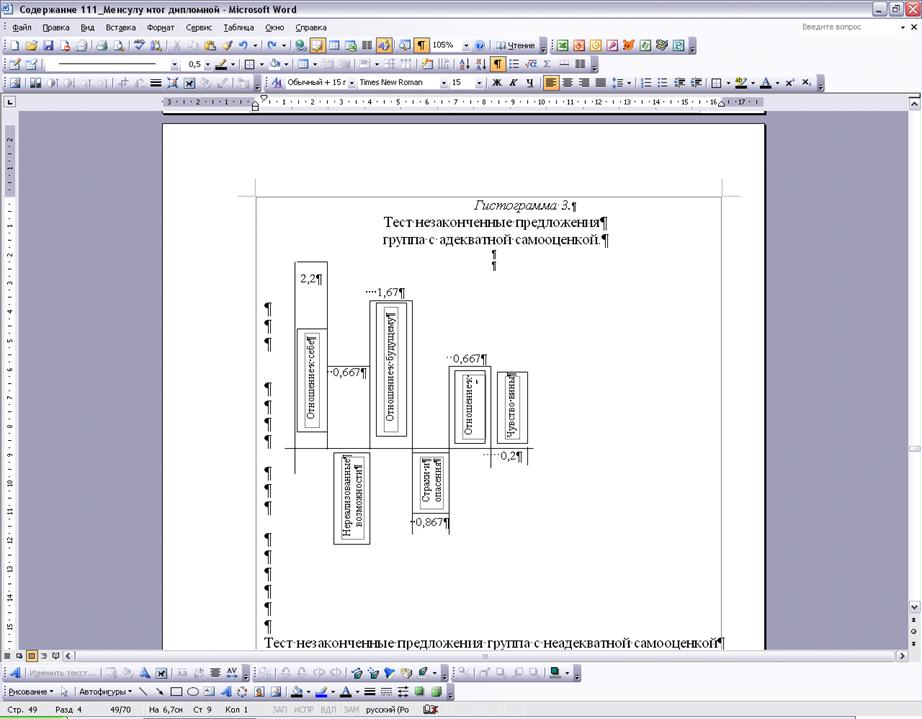
Task: Open the Формат menu
Action: (x=160, y=28)
